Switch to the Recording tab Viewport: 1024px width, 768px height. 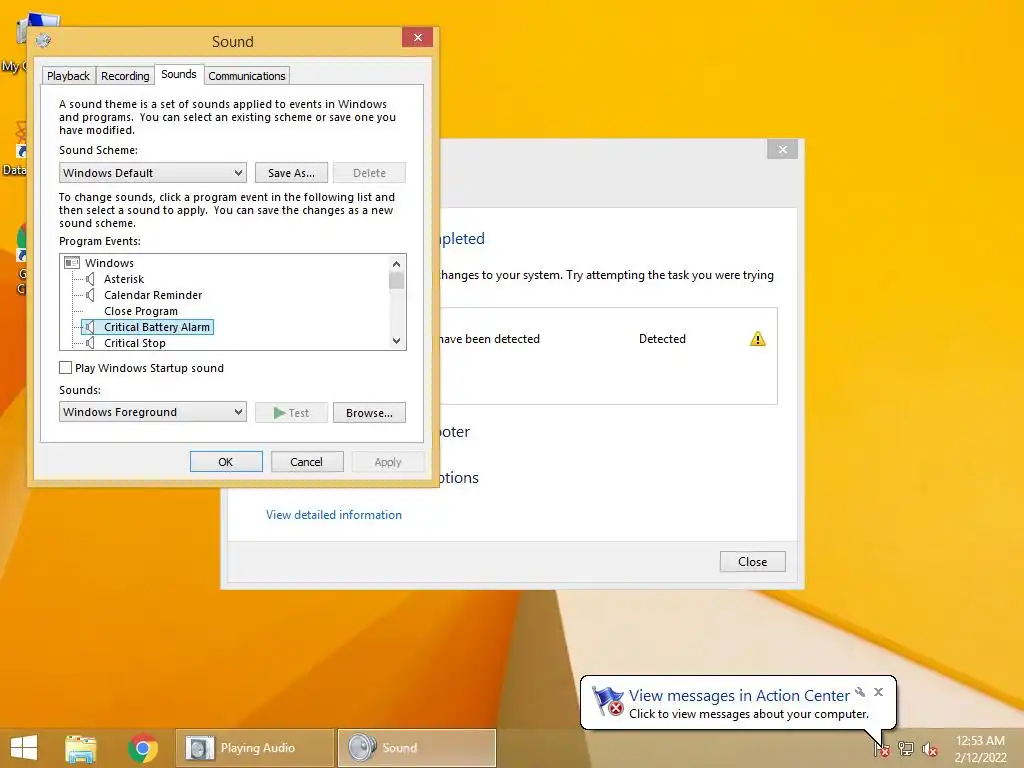[125, 76]
